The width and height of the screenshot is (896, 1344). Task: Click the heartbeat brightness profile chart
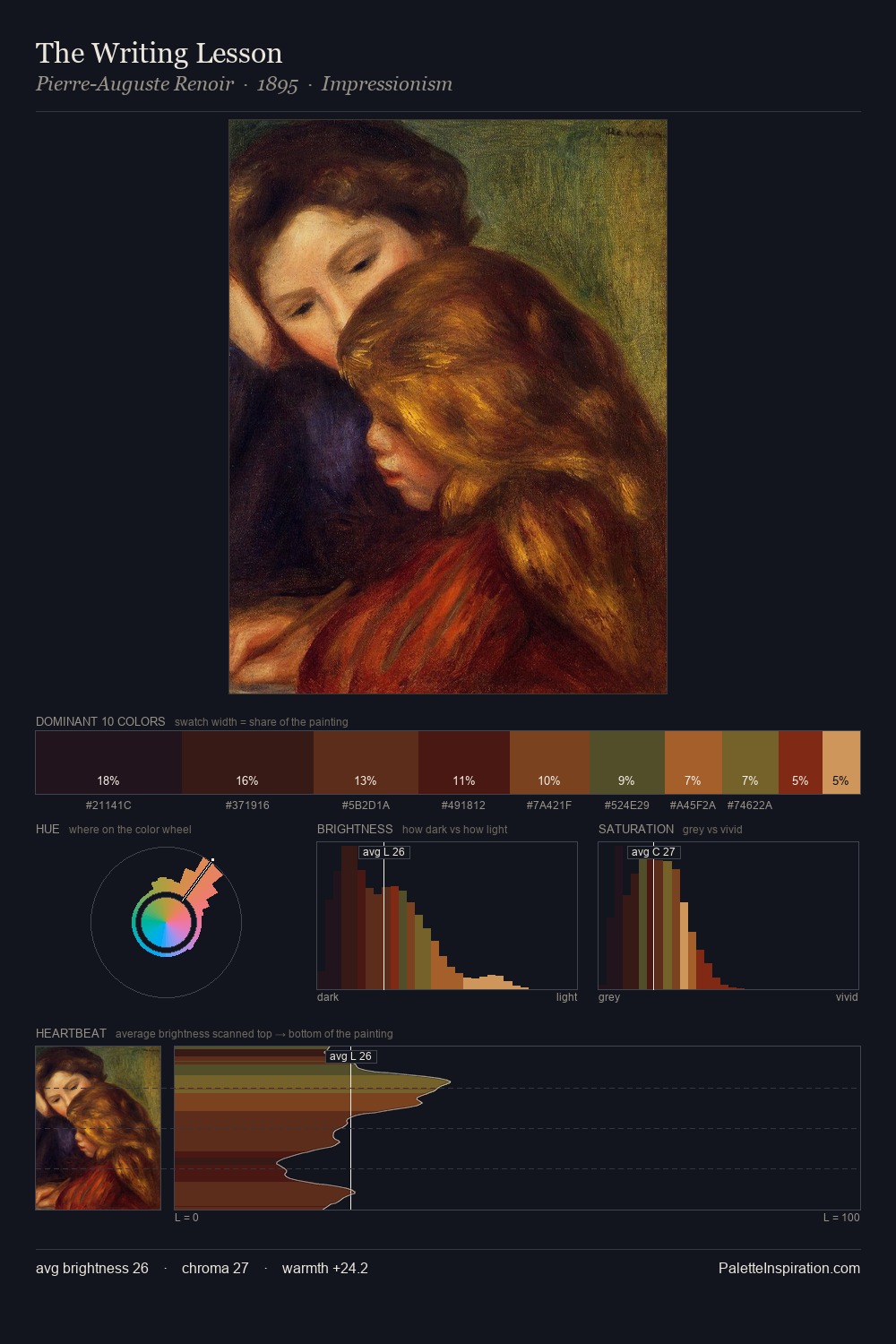(x=518, y=1128)
